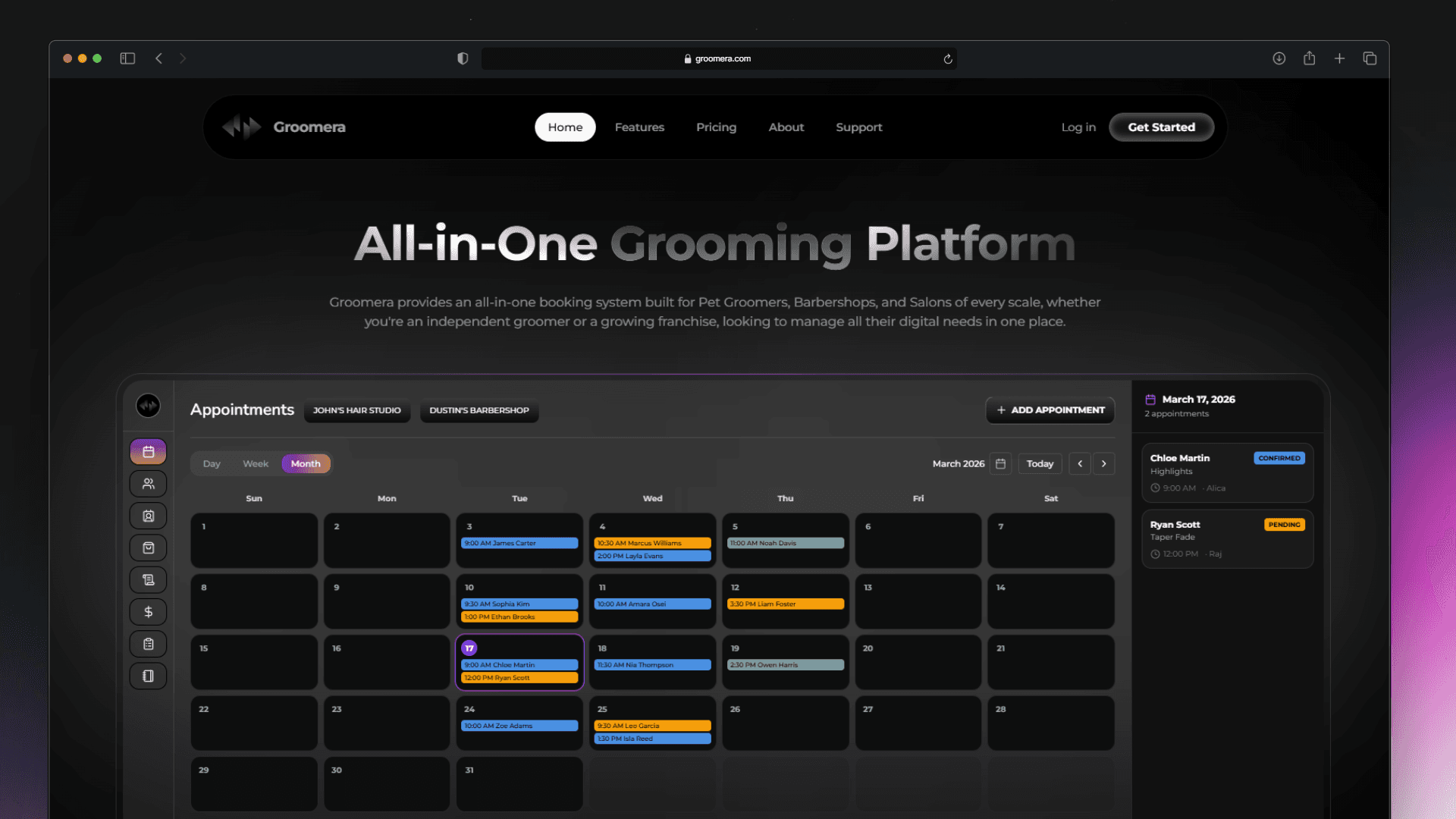The width and height of the screenshot is (1456, 819).
Task: Click the Groomera logo in the navbar
Action: coord(284,127)
